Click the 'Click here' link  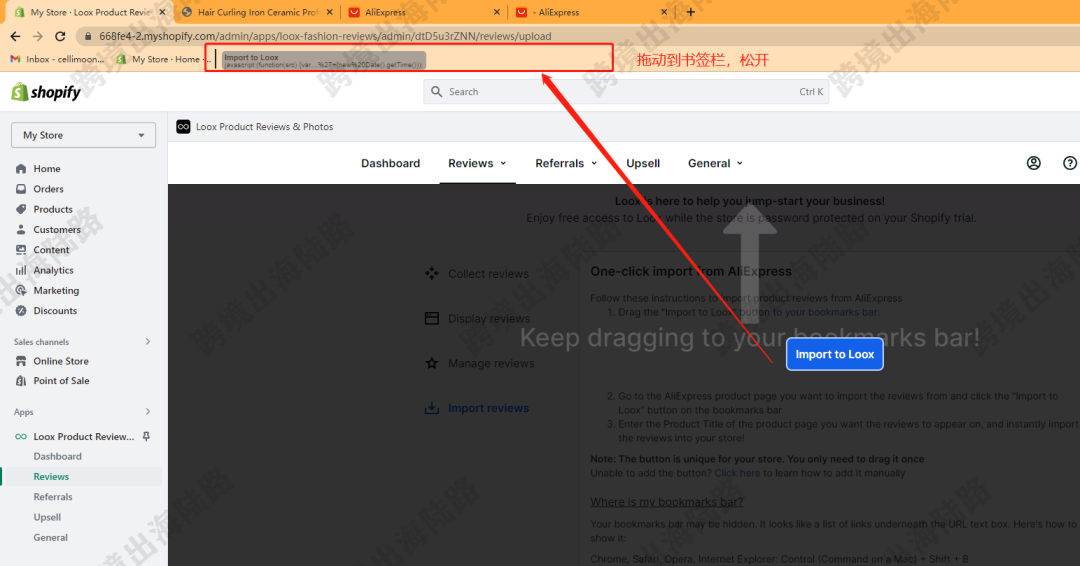737,473
